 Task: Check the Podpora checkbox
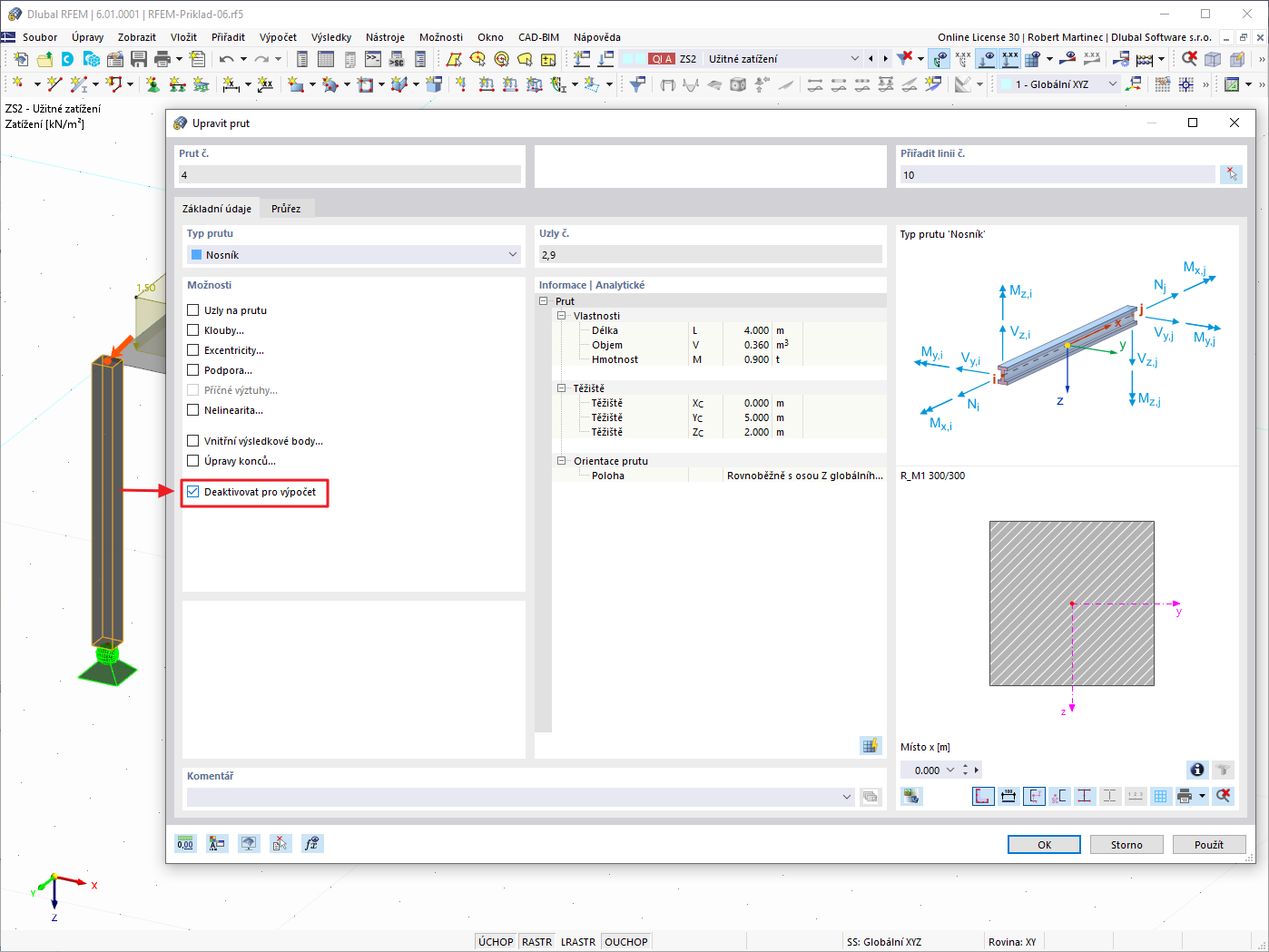[x=192, y=369]
